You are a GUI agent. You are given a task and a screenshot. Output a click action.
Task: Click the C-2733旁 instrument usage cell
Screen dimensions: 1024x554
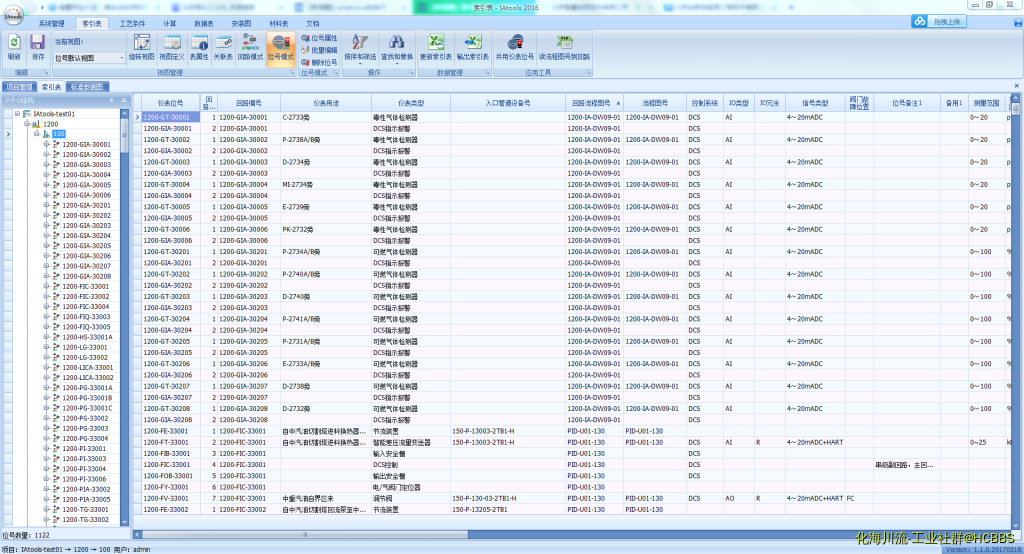coord(326,118)
